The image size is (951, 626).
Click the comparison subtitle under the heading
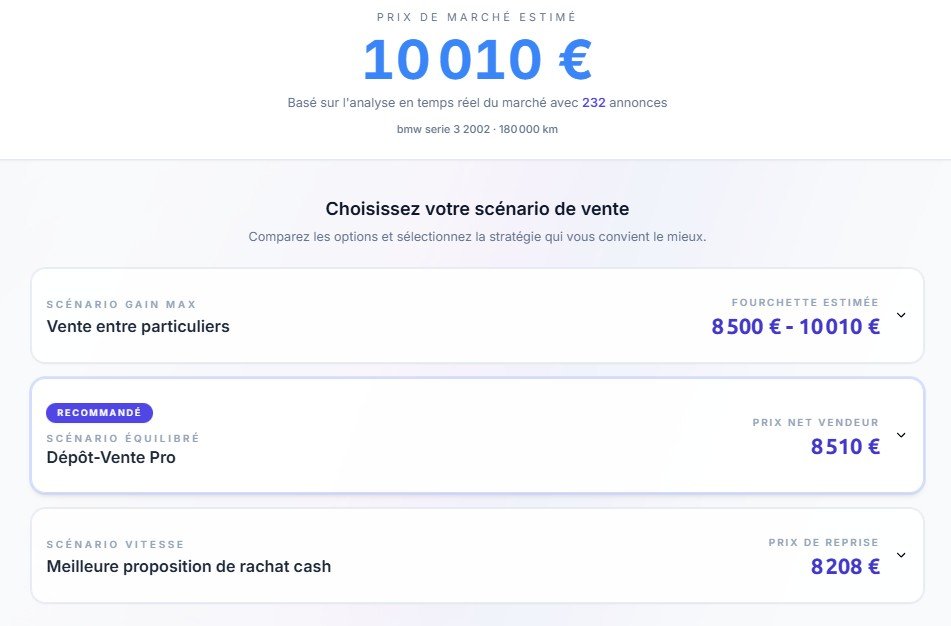[476, 237]
